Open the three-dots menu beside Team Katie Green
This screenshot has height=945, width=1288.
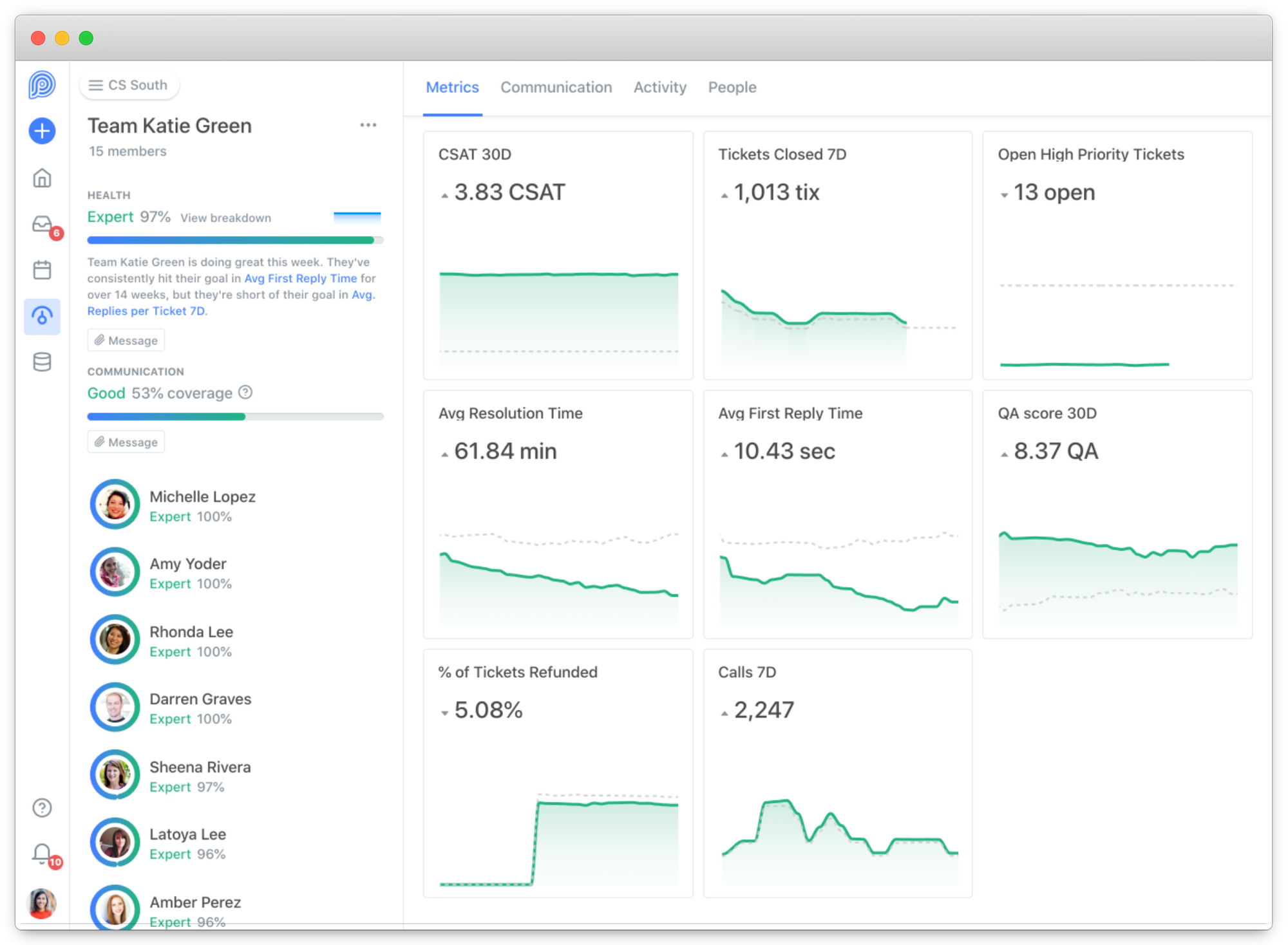click(368, 125)
